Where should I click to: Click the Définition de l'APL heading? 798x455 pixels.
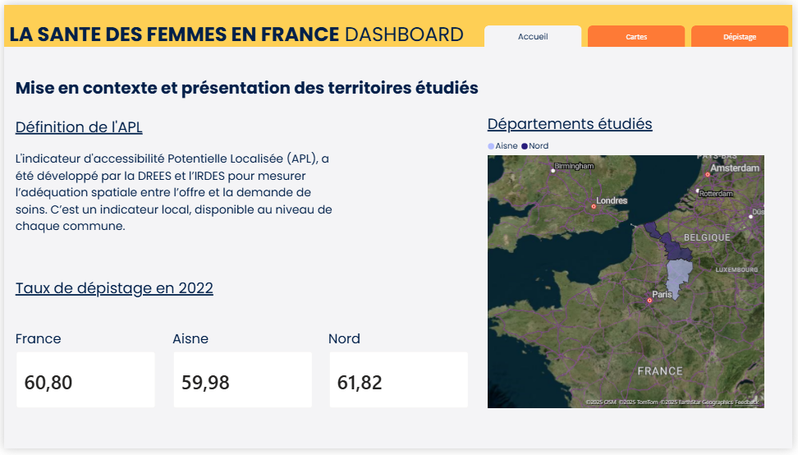pos(85,127)
